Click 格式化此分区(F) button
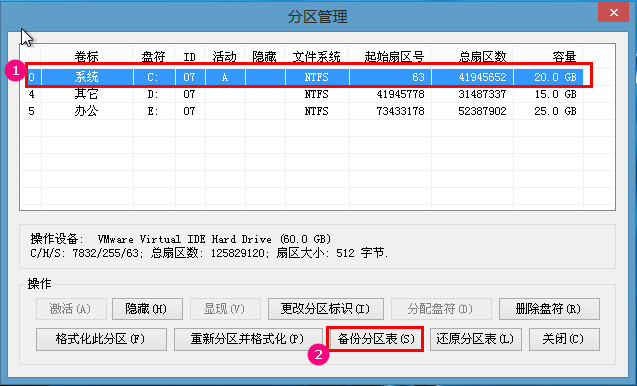The image size is (637, 386). tap(101, 339)
